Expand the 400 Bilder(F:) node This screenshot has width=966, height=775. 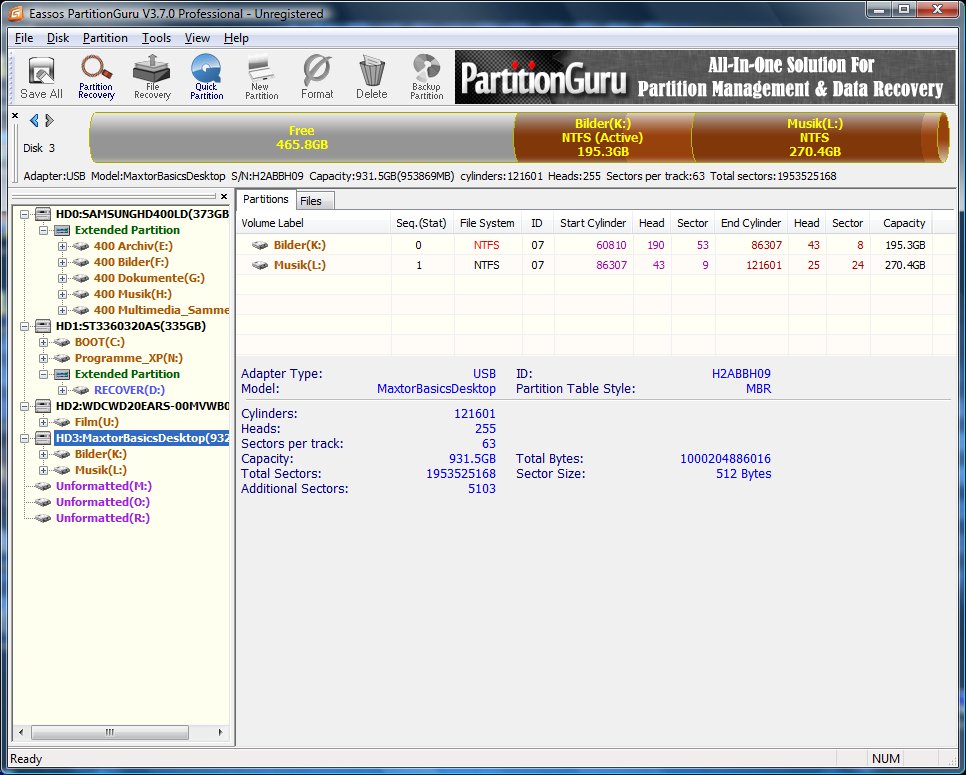point(62,262)
